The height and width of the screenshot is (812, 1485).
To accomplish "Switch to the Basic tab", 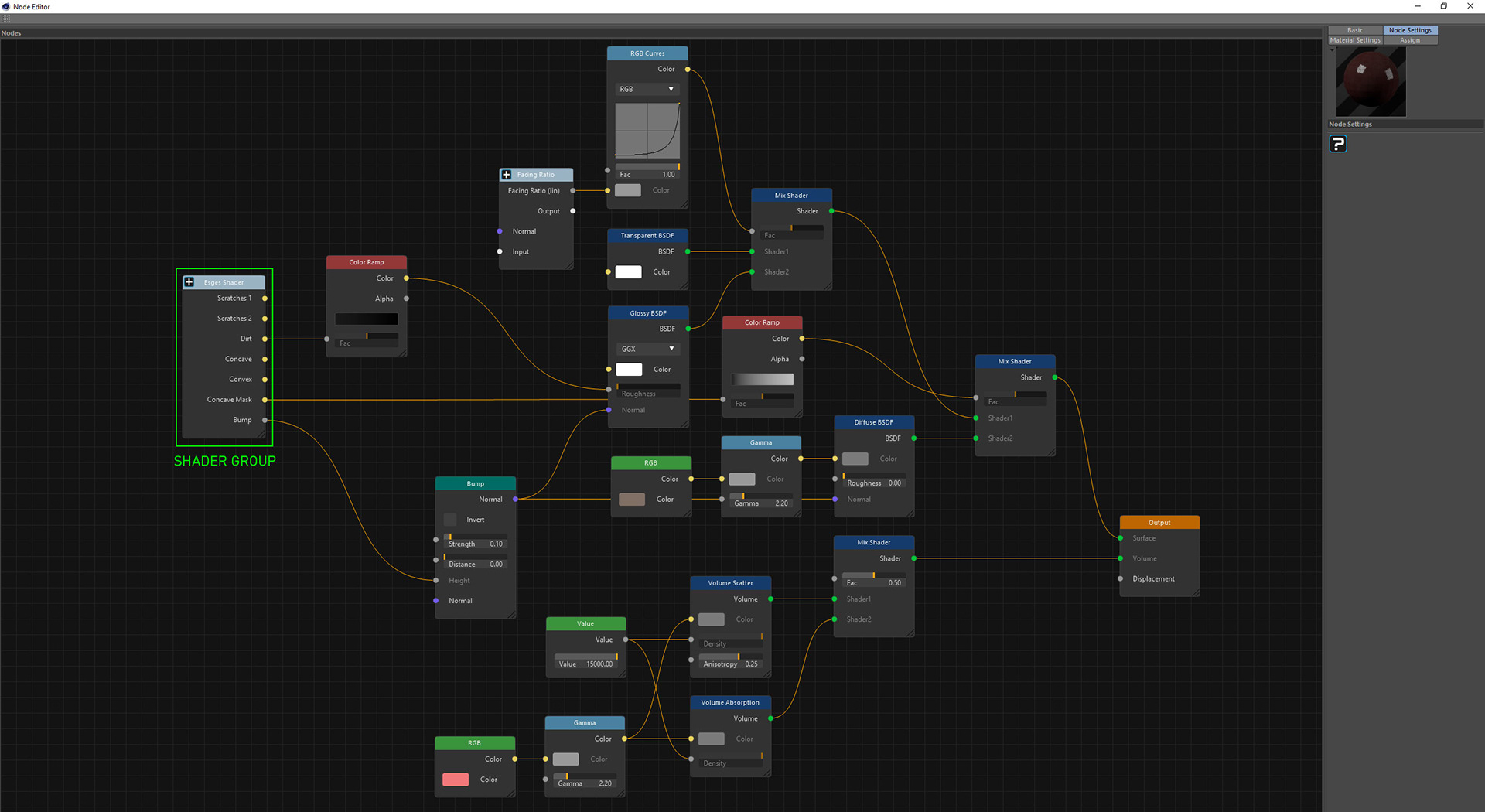I will click(1355, 30).
